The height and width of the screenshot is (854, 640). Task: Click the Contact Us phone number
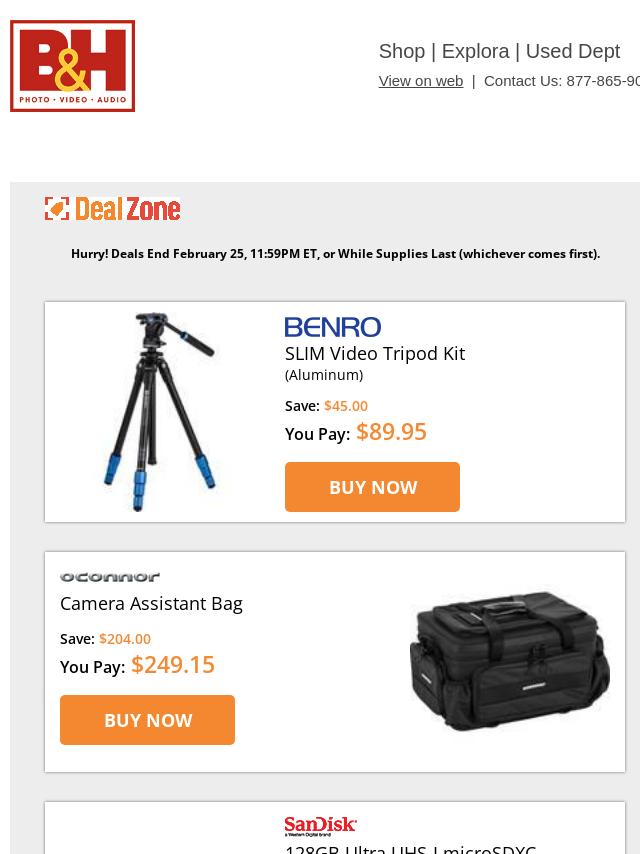click(x=603, y=81)
